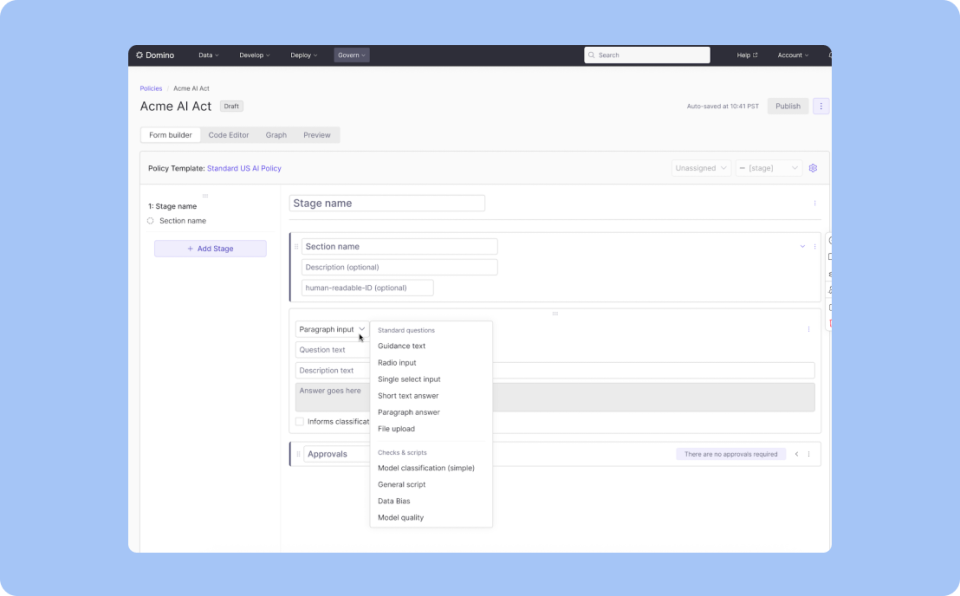Open the Develop menu in the navigation bar
Screen dimensions: 960x596
click(x=255, y=55)
